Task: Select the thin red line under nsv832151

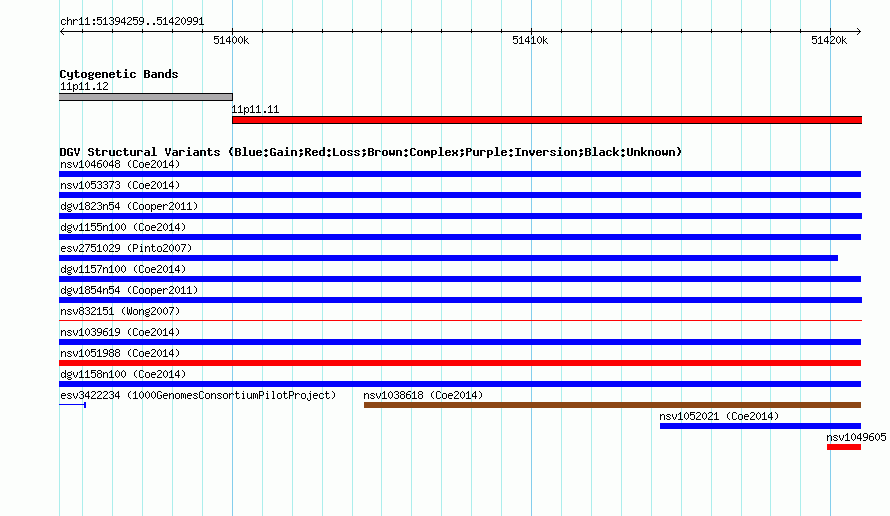Action: pyautogui.click(x=460, y=321)
